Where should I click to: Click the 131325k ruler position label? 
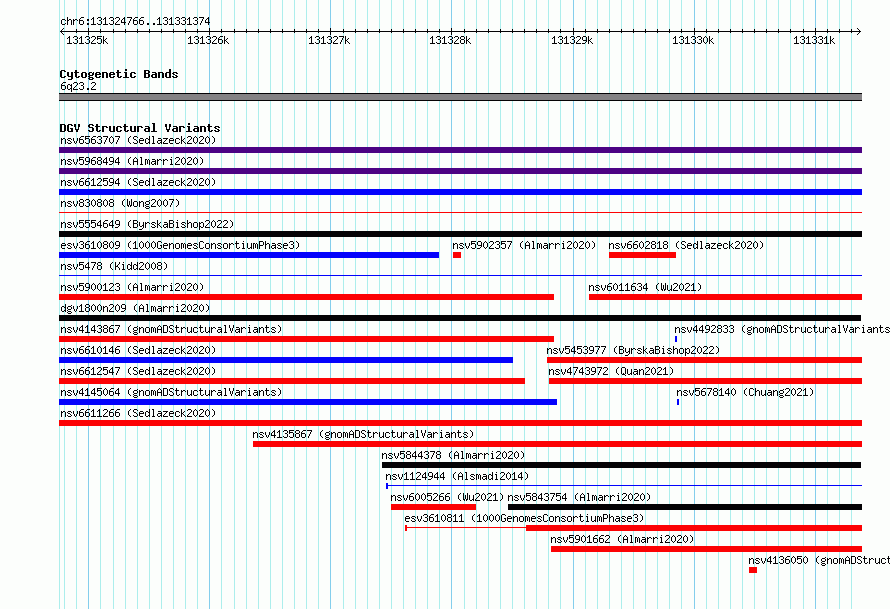(x=87, y=40)
